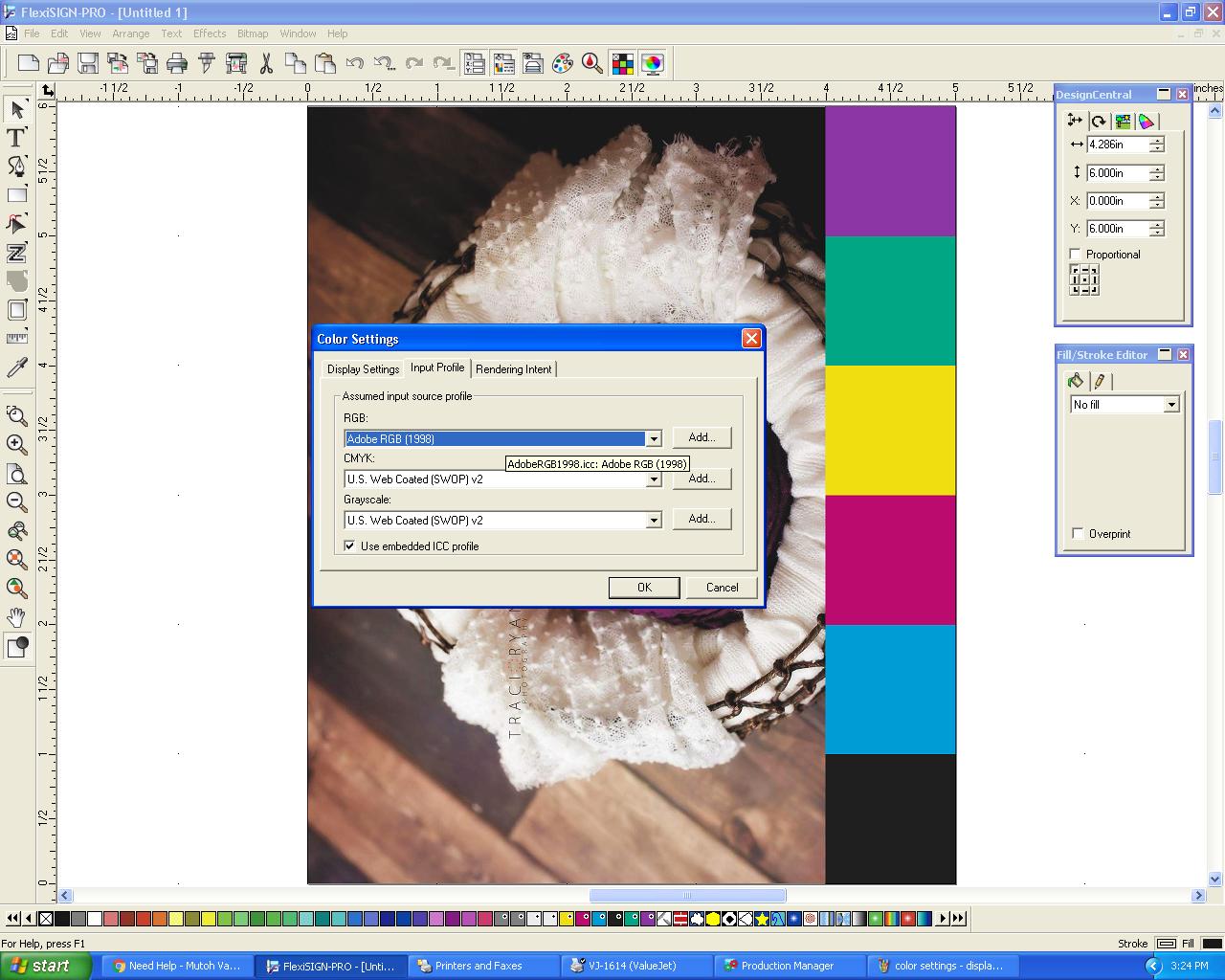
Task: Click Add button next to CMYK profile
Action: (702, 479)
